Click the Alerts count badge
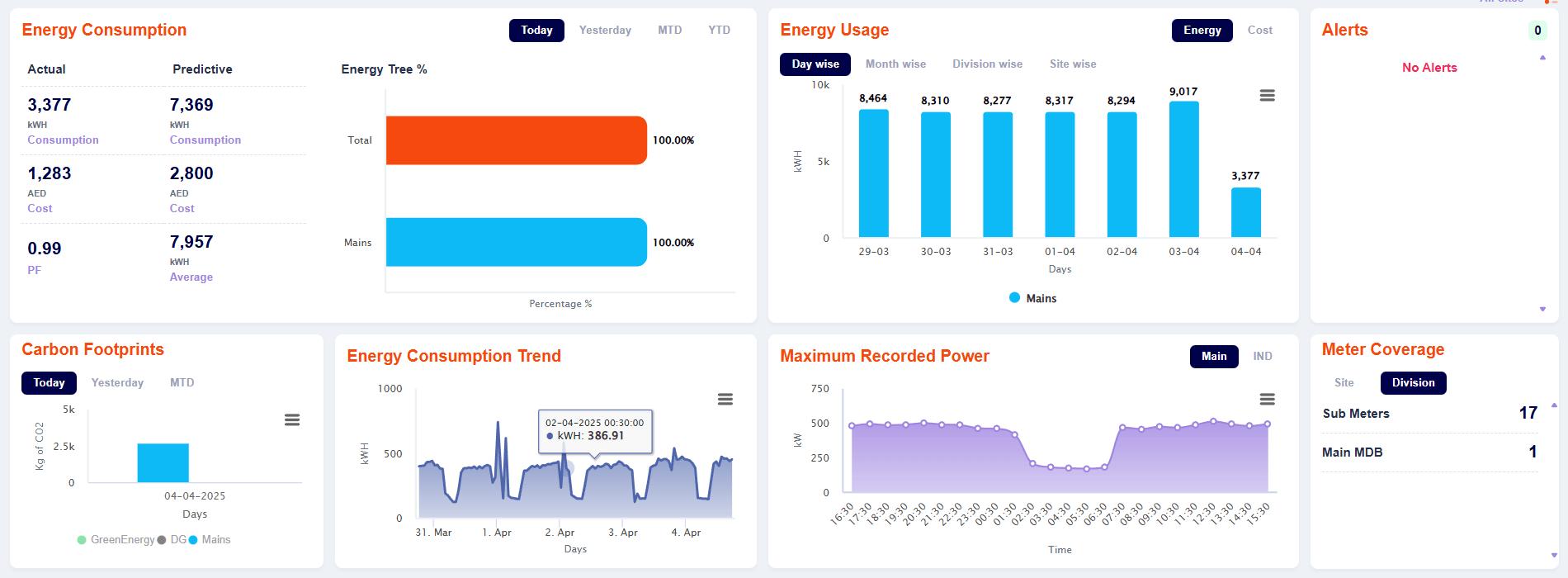Screen dimensions: 1568x578 (x=1537, y=31)
